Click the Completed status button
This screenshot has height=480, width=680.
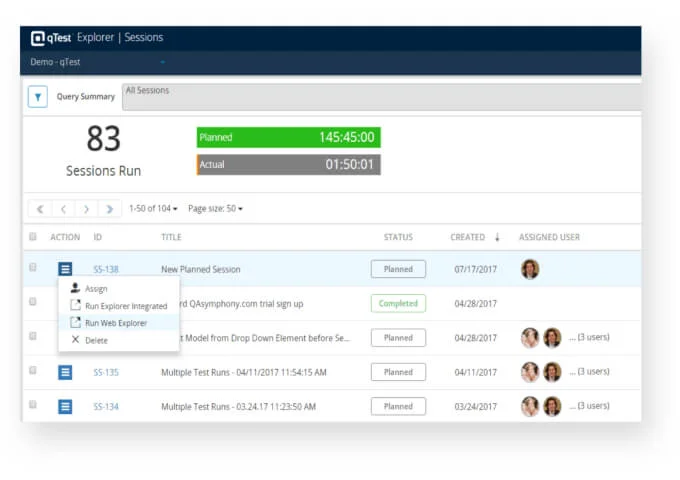398,303
